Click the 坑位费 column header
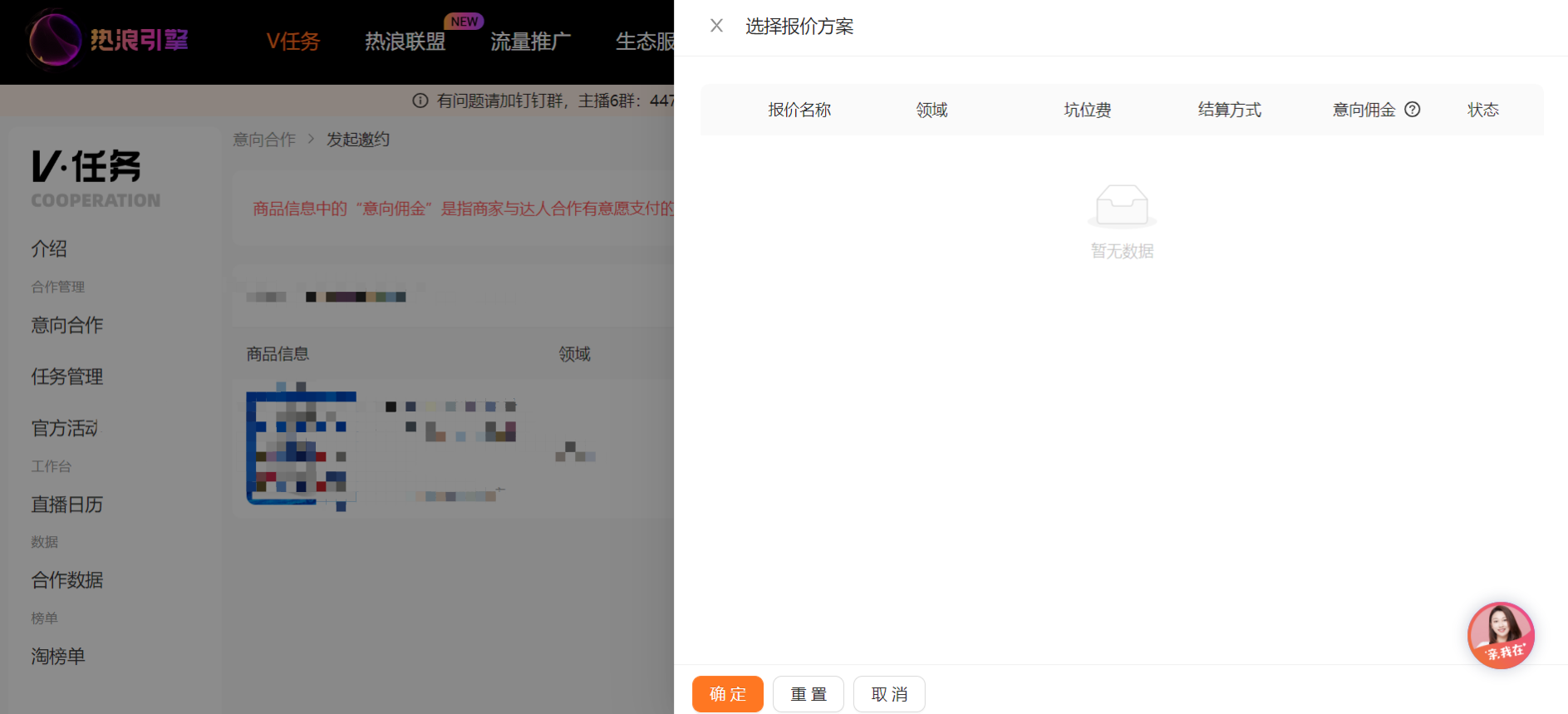 point(1088,110)
